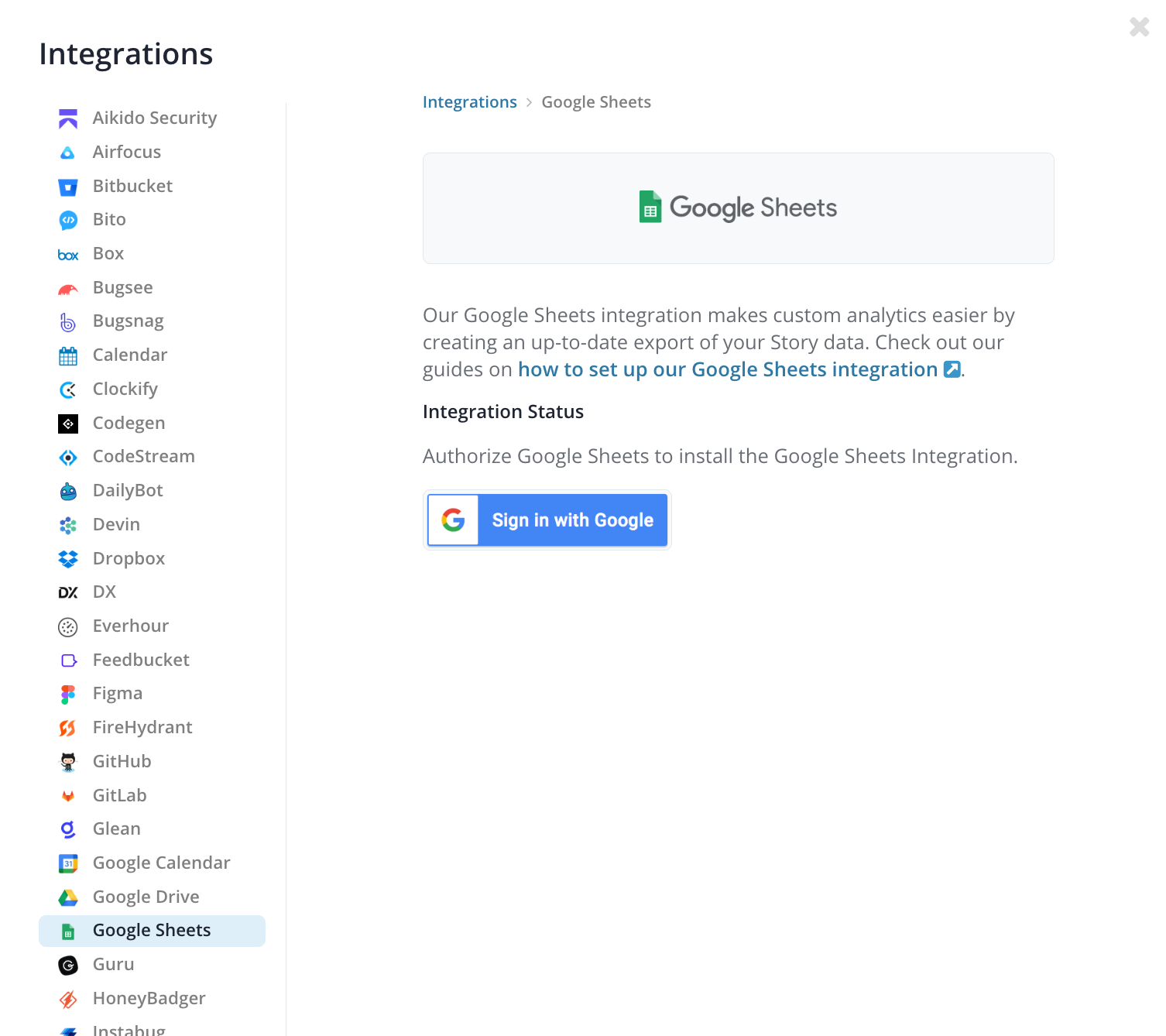Click the Bito chat icon
Screen dimensions: 1166x1036
click(x=68, y=220)
